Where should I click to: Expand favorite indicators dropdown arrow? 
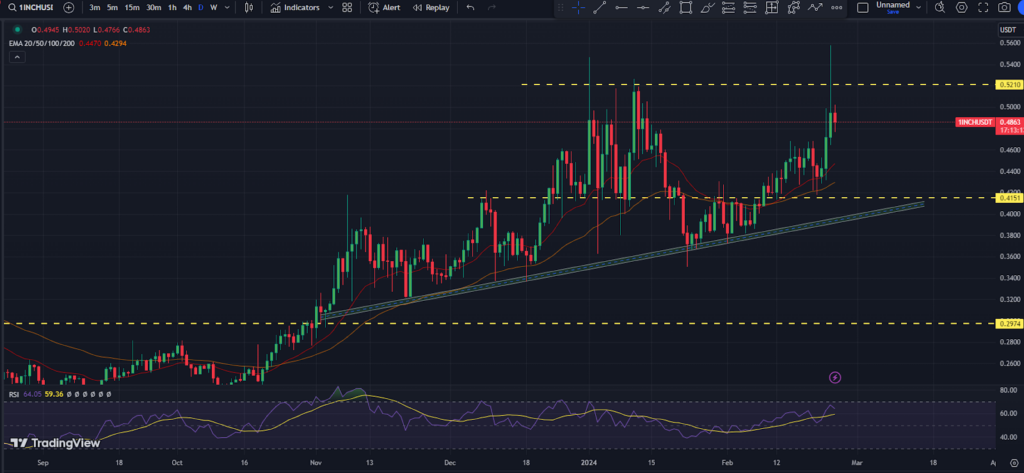[x=330, y=8]
